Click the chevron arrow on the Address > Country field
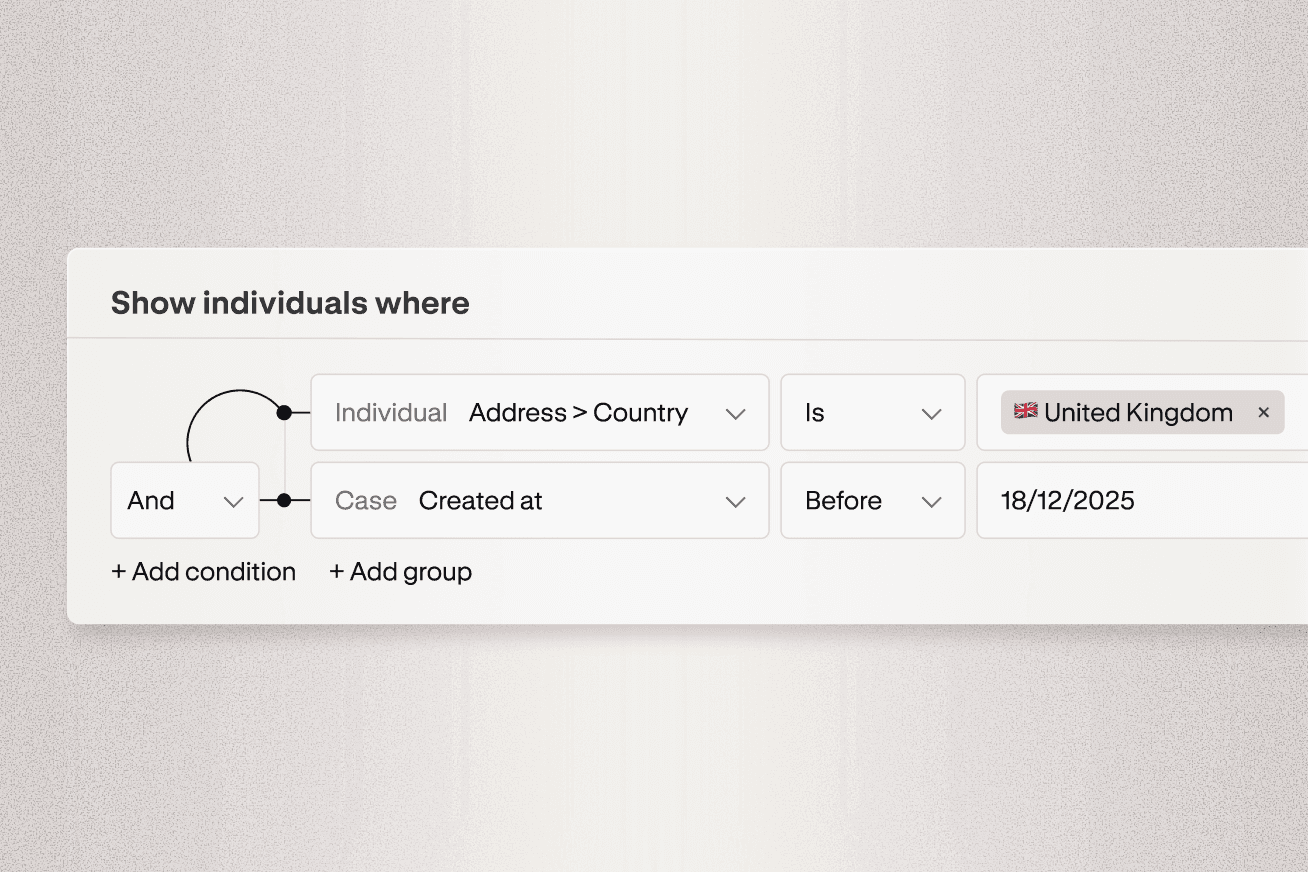The image size is (1308, 872). [735, 414]
